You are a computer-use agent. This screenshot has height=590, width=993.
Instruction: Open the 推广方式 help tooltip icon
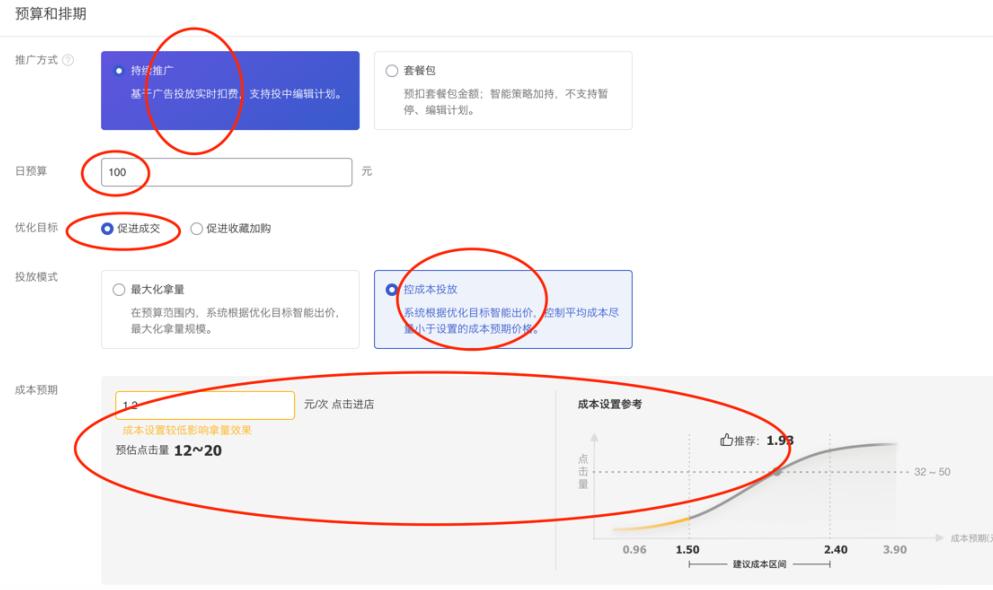(70, 62)
